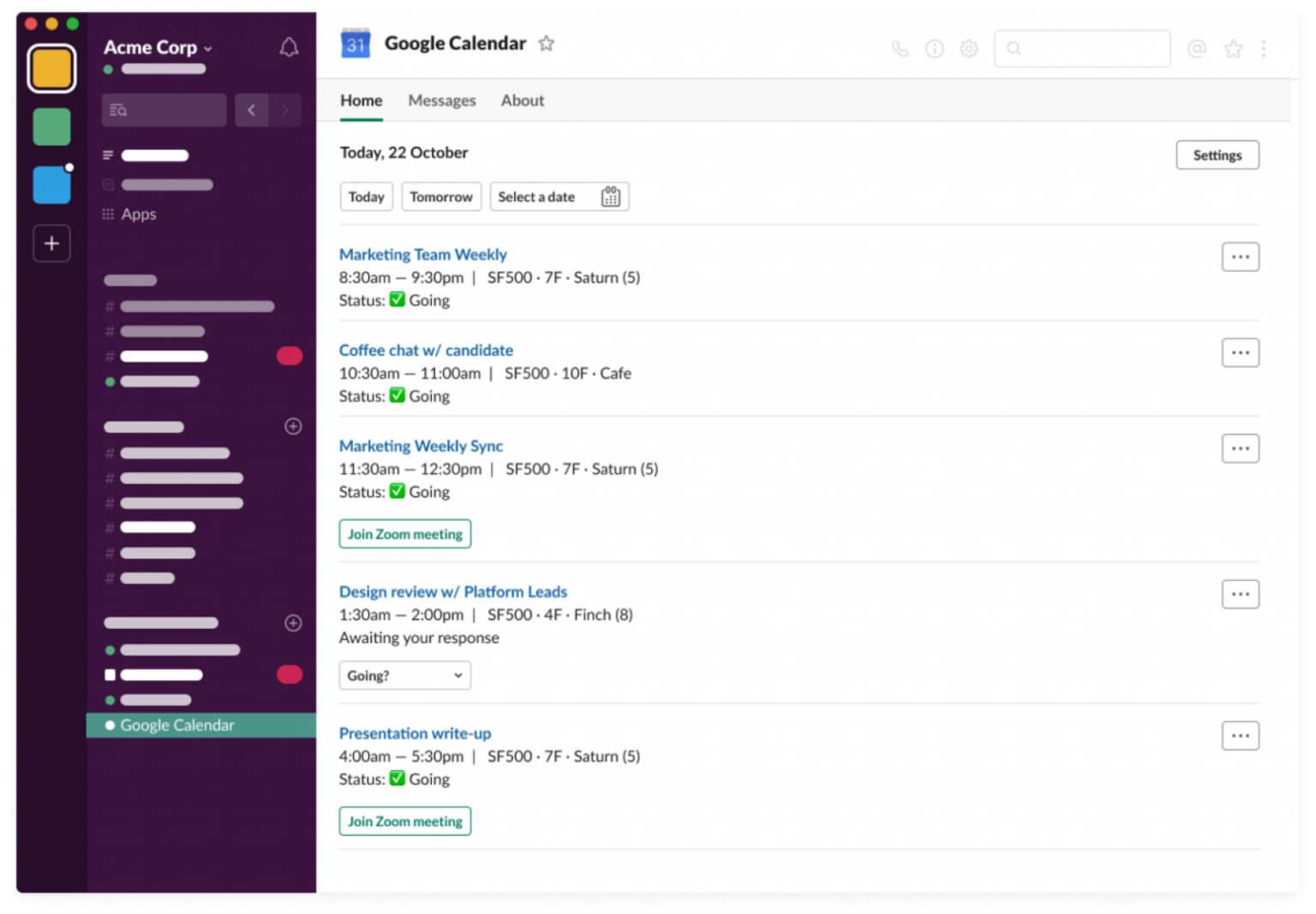Open the Going? response dropdown
Viewport: 1316px width, 914px height.
coord(404,676)
